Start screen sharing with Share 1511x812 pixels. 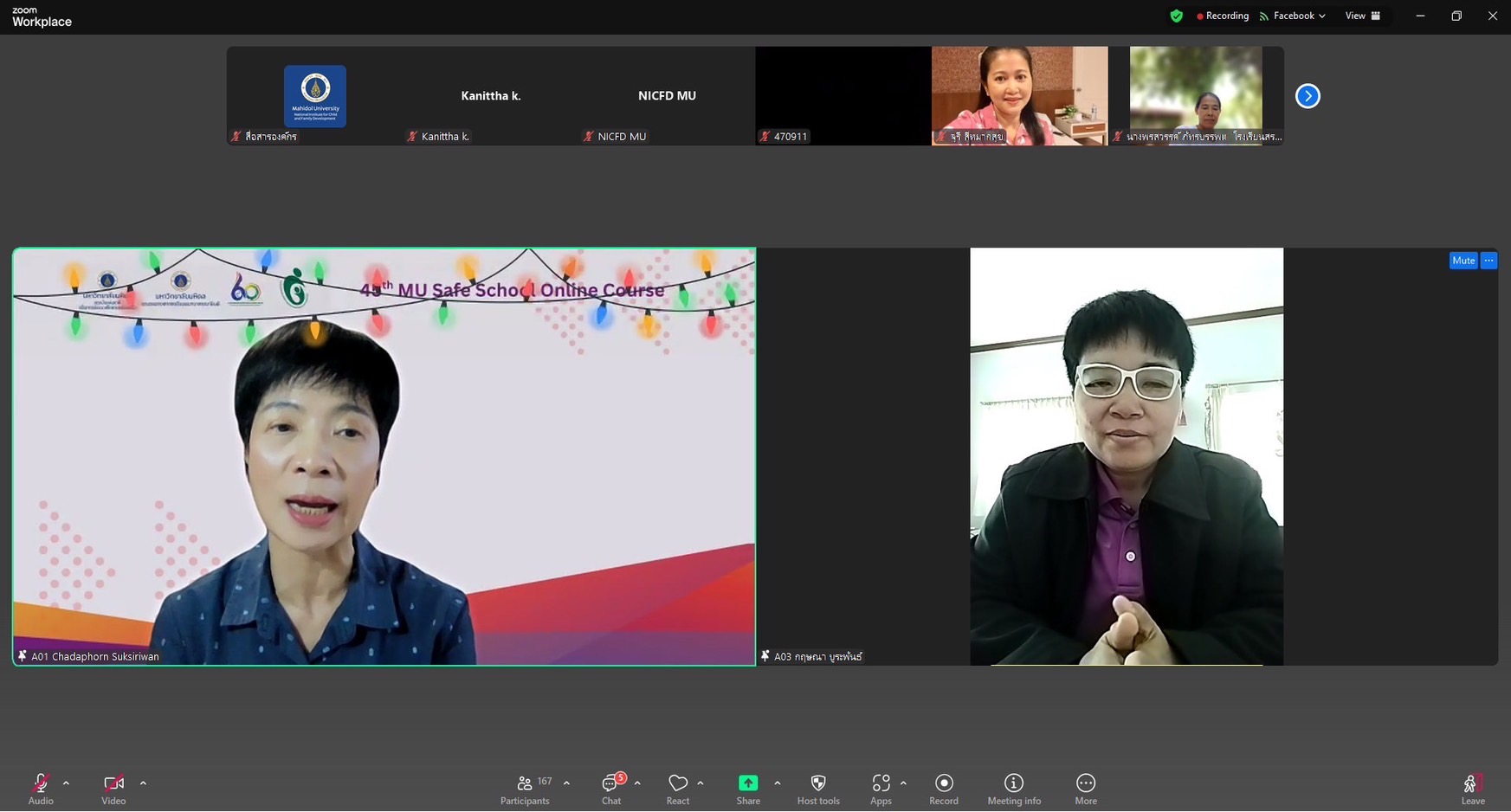747,789
